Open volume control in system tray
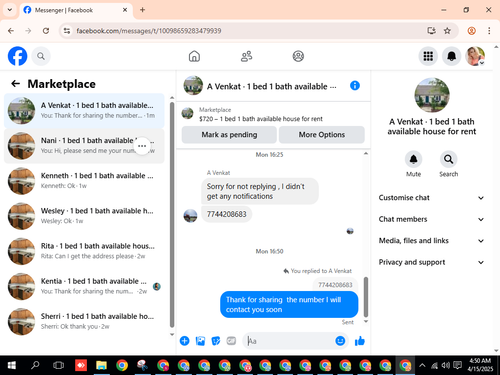 tap(445, 365)
